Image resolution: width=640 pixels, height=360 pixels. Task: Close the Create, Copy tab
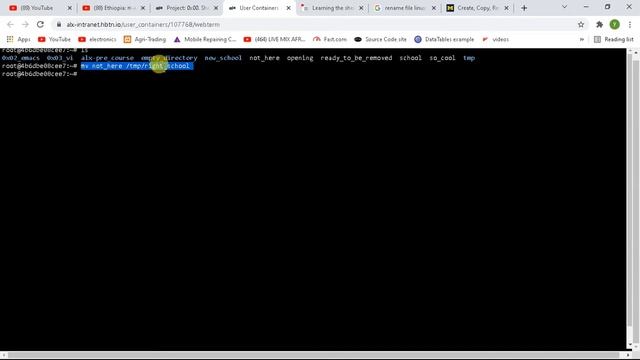tap(506, 8)
